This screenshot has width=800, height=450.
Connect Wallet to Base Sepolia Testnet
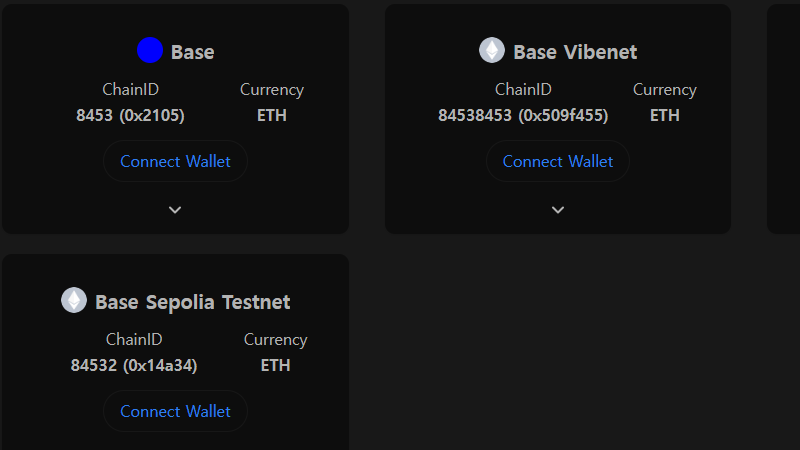point(175,411)
